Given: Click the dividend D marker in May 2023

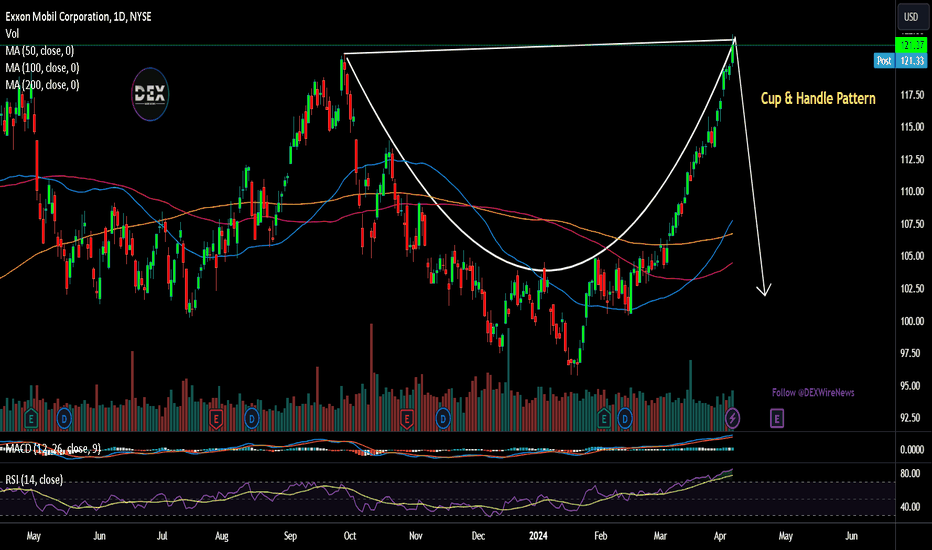Looking at the screenshot, I should point(64,419).
